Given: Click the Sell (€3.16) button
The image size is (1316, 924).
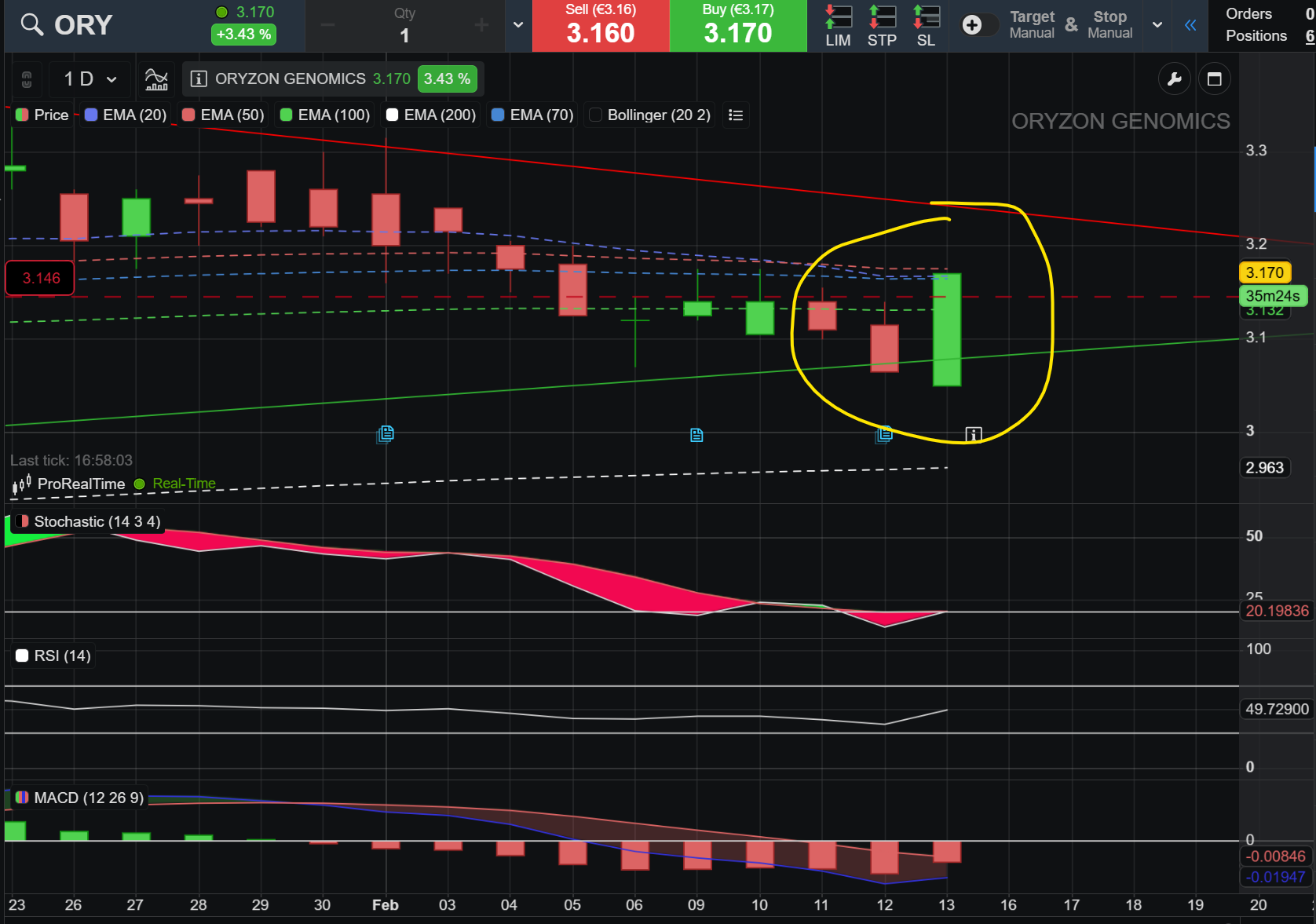Looking at the screenshot, I should [x=601, y=26].
